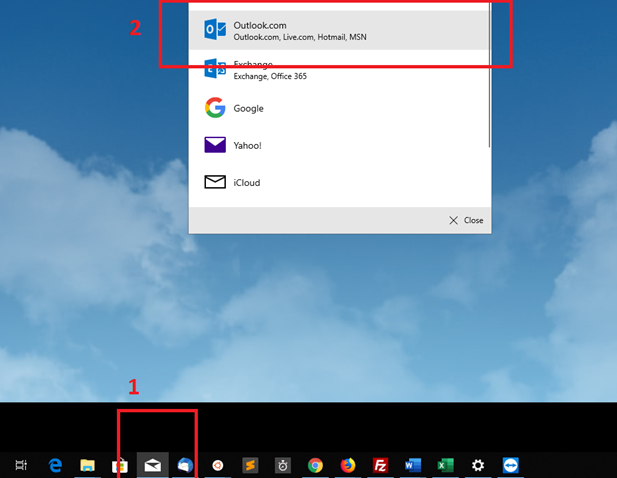Launch Sublime Text from the taskbar
The image size is (617, 478).
point(250,465)
